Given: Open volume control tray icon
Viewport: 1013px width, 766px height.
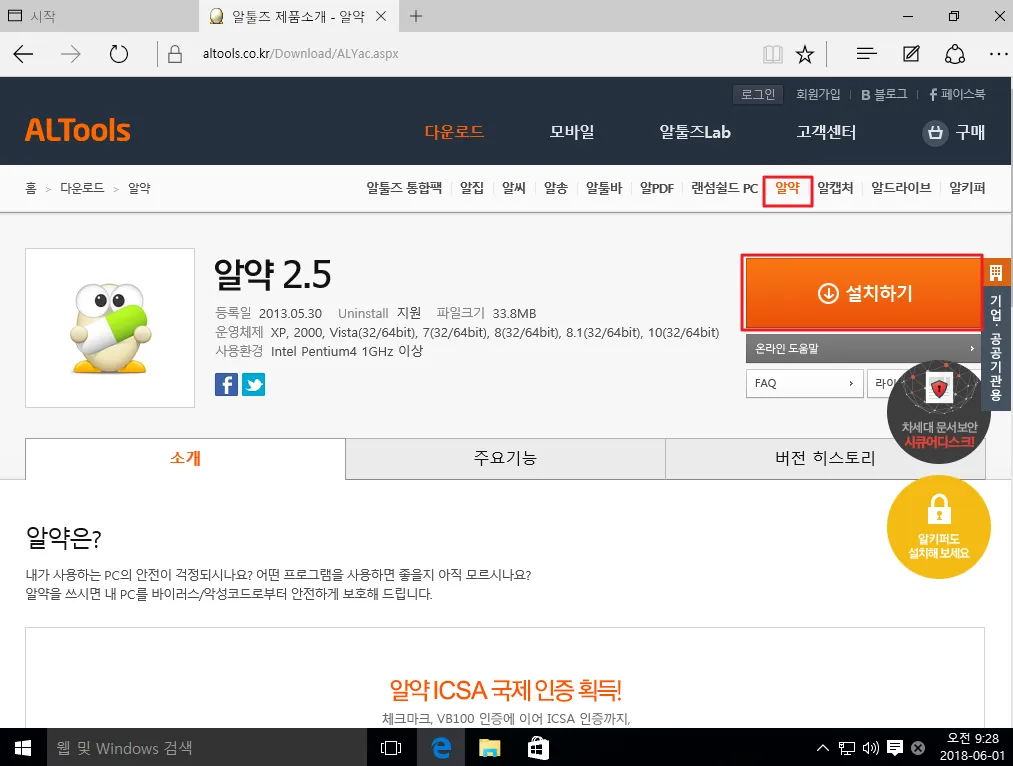Looking at the screenshot, I should (871, 748).
